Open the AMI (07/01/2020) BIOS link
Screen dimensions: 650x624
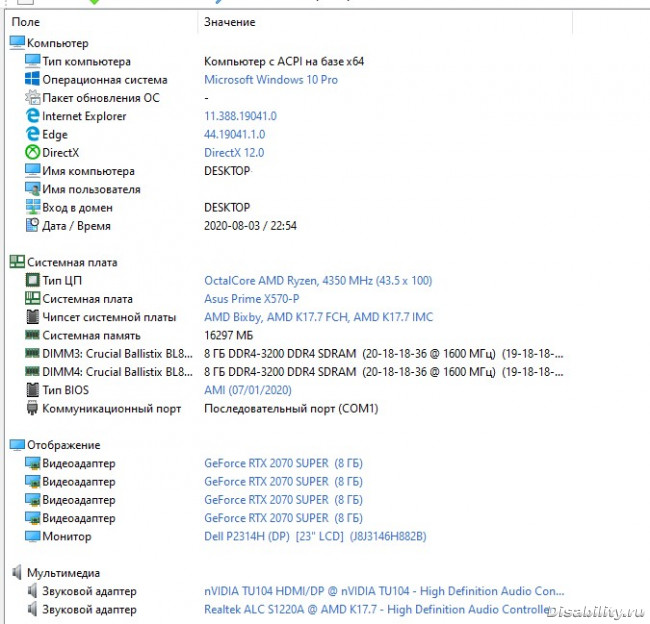point(248,390)
